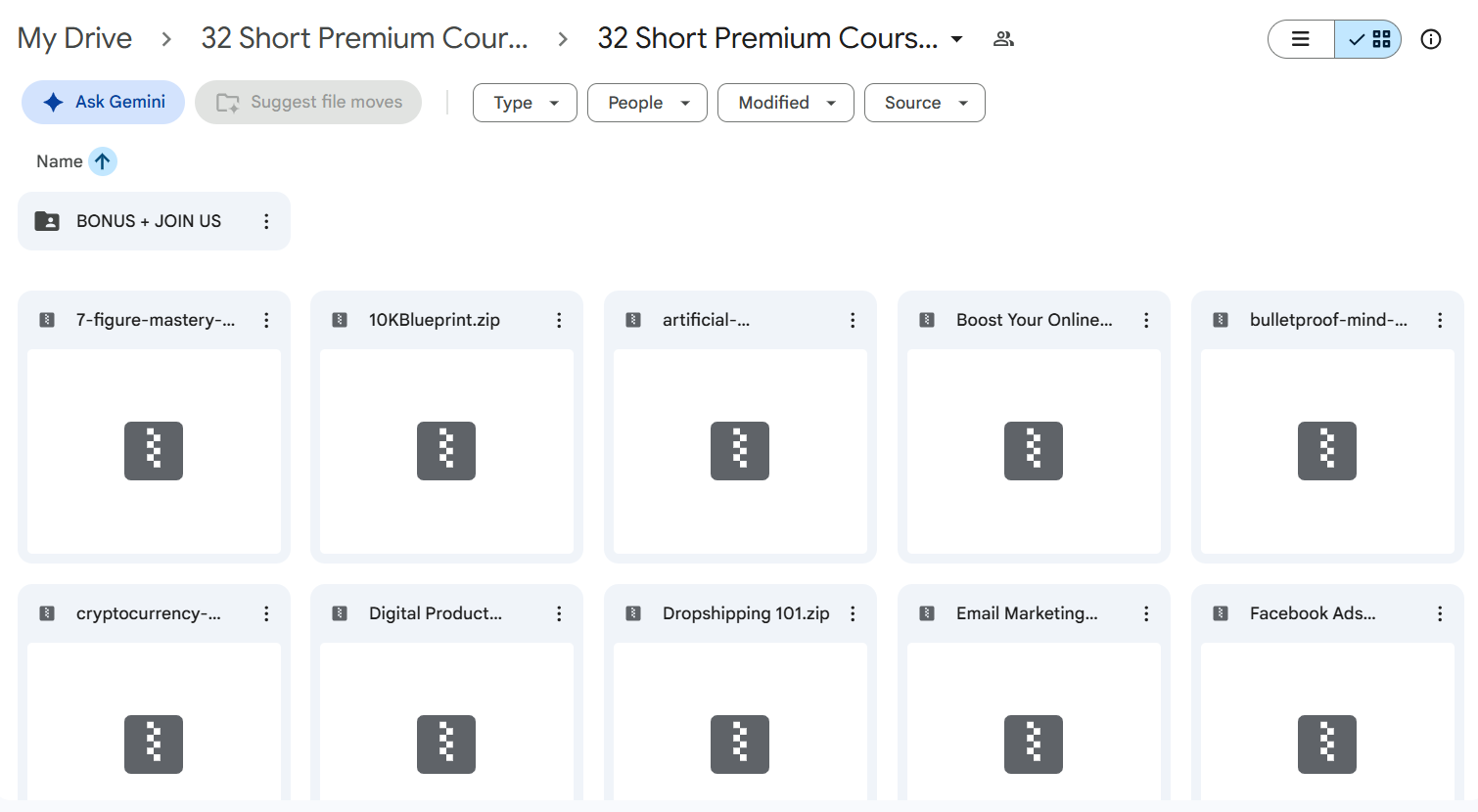This screenshot has height=812, width=1478.
Task: Select the artificial- zip thumbnail preview
Action: tap(740, 451)
